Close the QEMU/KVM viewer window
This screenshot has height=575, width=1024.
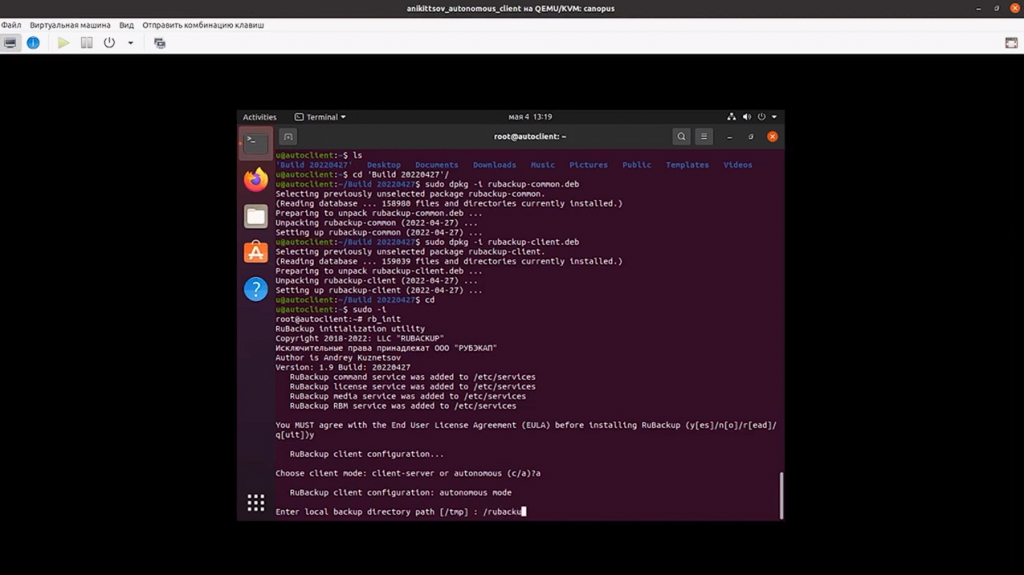1015,8
